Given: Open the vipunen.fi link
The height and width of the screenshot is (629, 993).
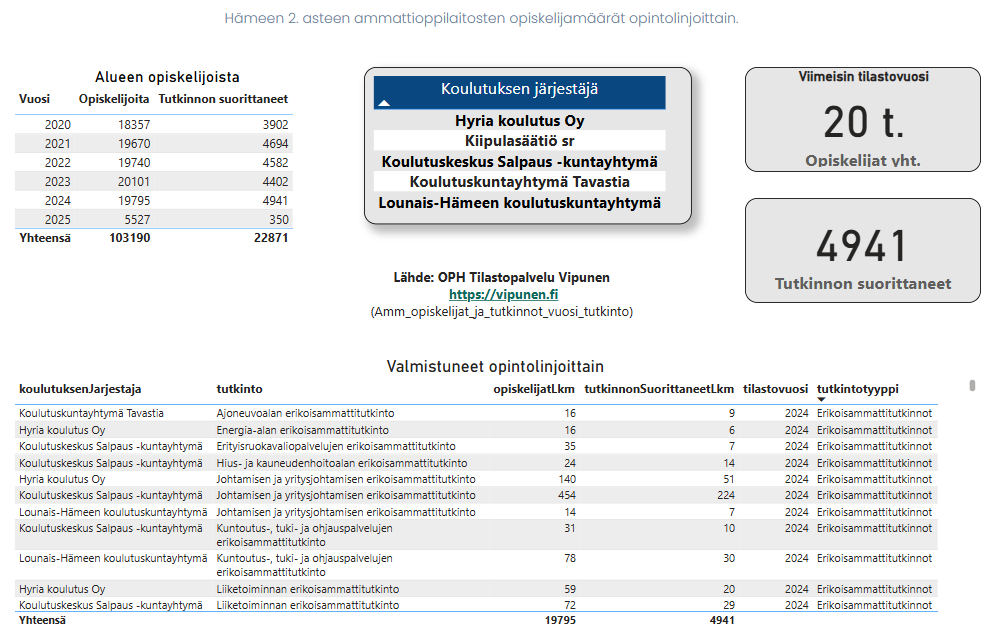Looking at the screenshot, I should [x=503, y=295].
